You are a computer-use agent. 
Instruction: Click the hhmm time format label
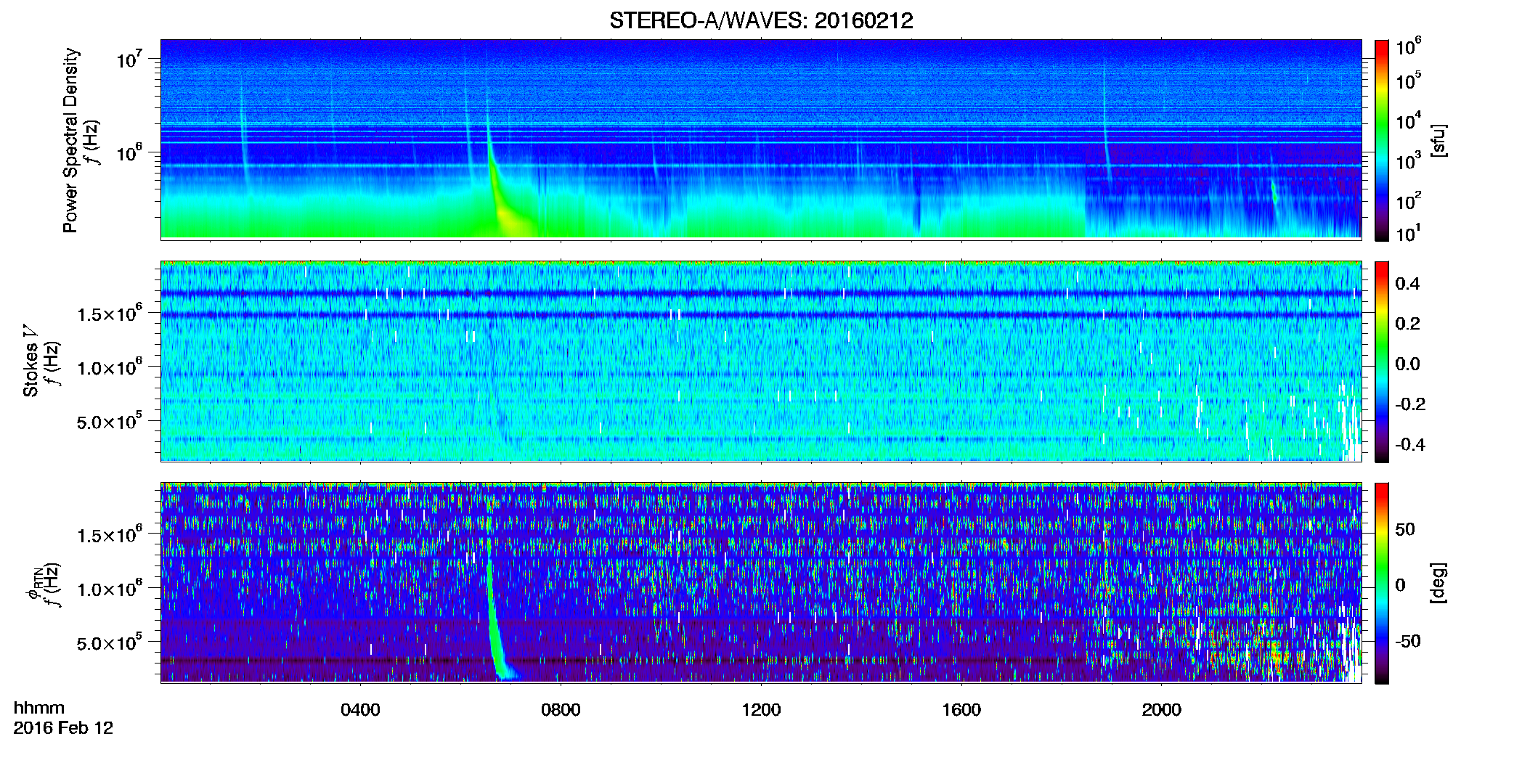tap(39, 708)
